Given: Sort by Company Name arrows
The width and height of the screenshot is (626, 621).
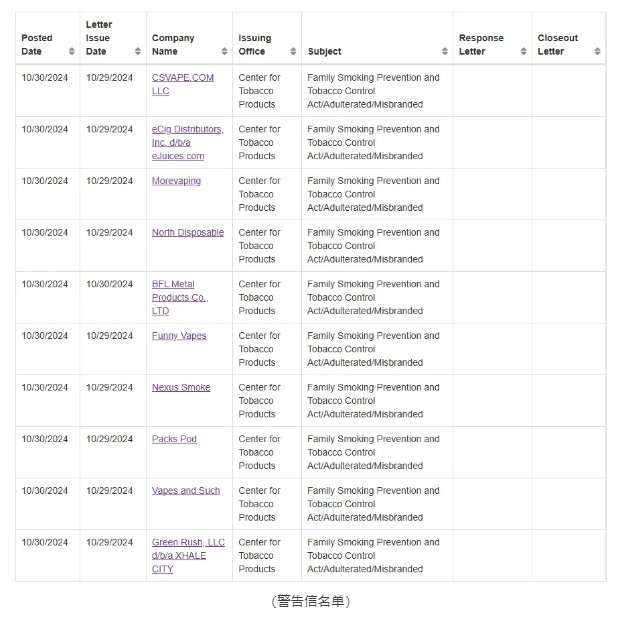Looking at the screenshot, I should (x=224, y=51).
